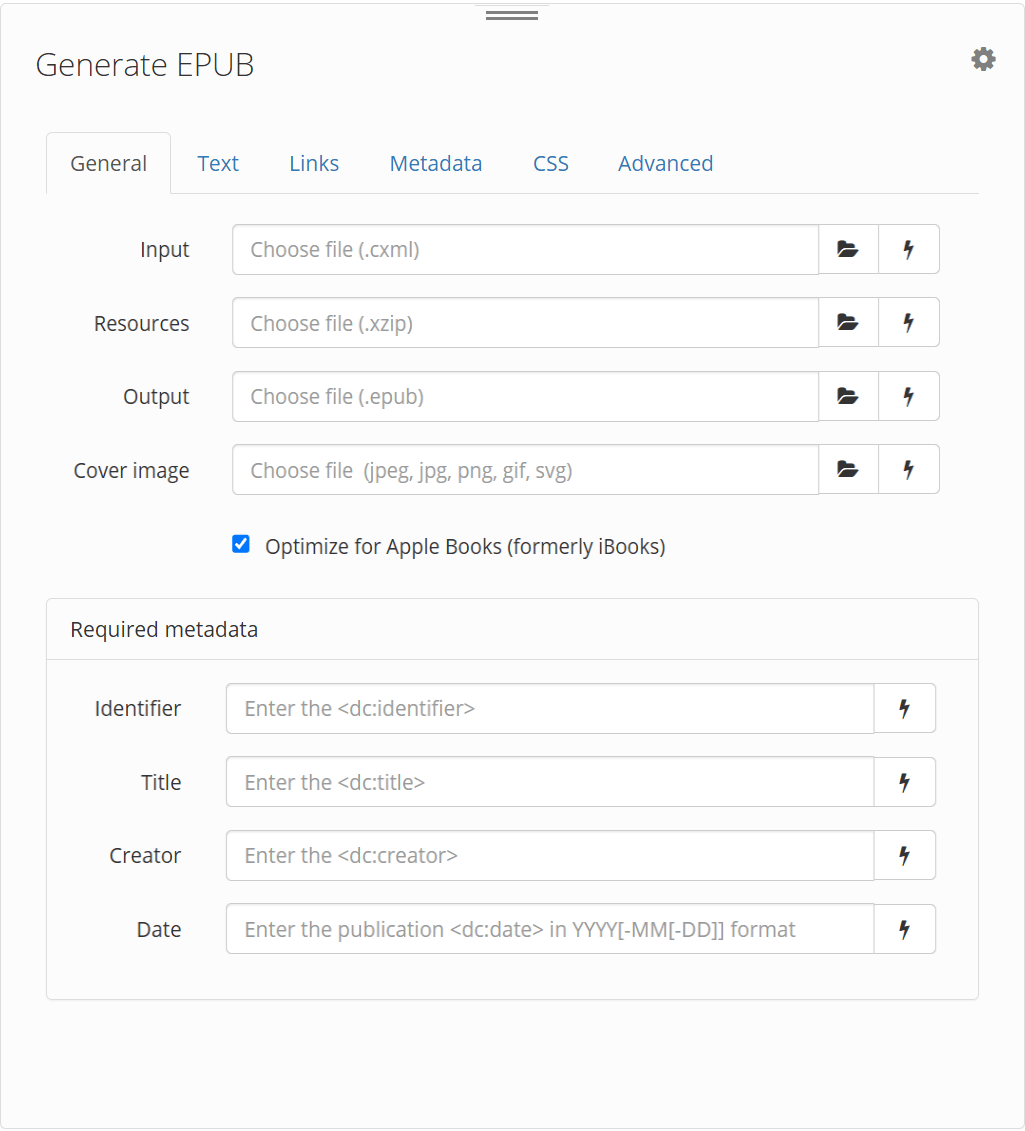The width and height of the screenshot is (1025, 1131).
Task: Open the file browser for the Input field
Action: 848,249
